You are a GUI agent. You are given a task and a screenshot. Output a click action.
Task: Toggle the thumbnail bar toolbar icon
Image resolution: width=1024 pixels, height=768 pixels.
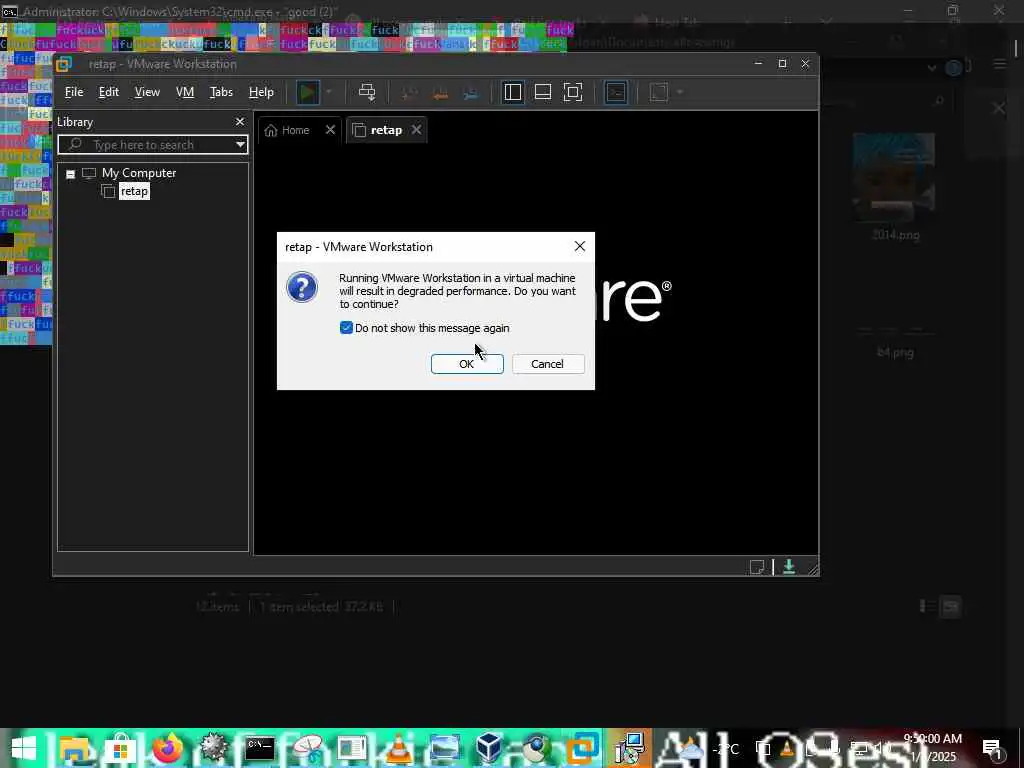pyautogui.click(x=543, y=92)
